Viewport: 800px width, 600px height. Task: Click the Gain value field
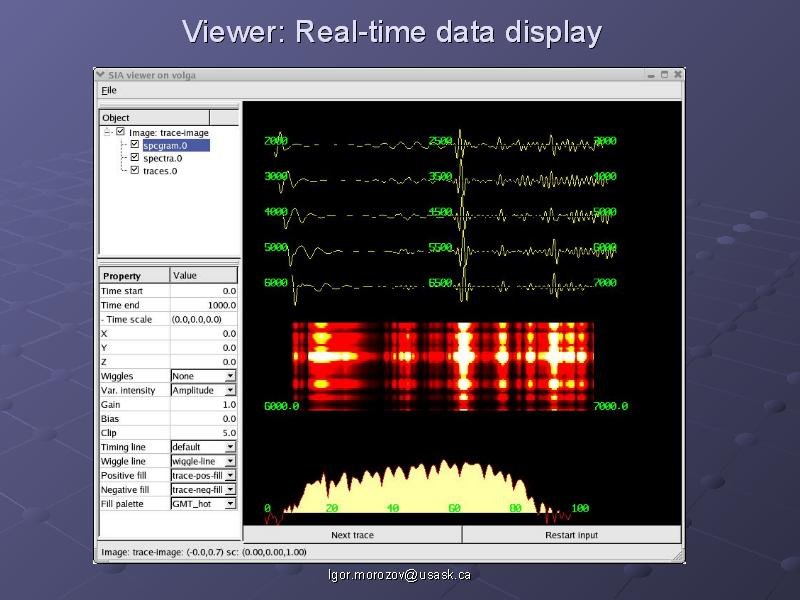[x=204, y=405]
